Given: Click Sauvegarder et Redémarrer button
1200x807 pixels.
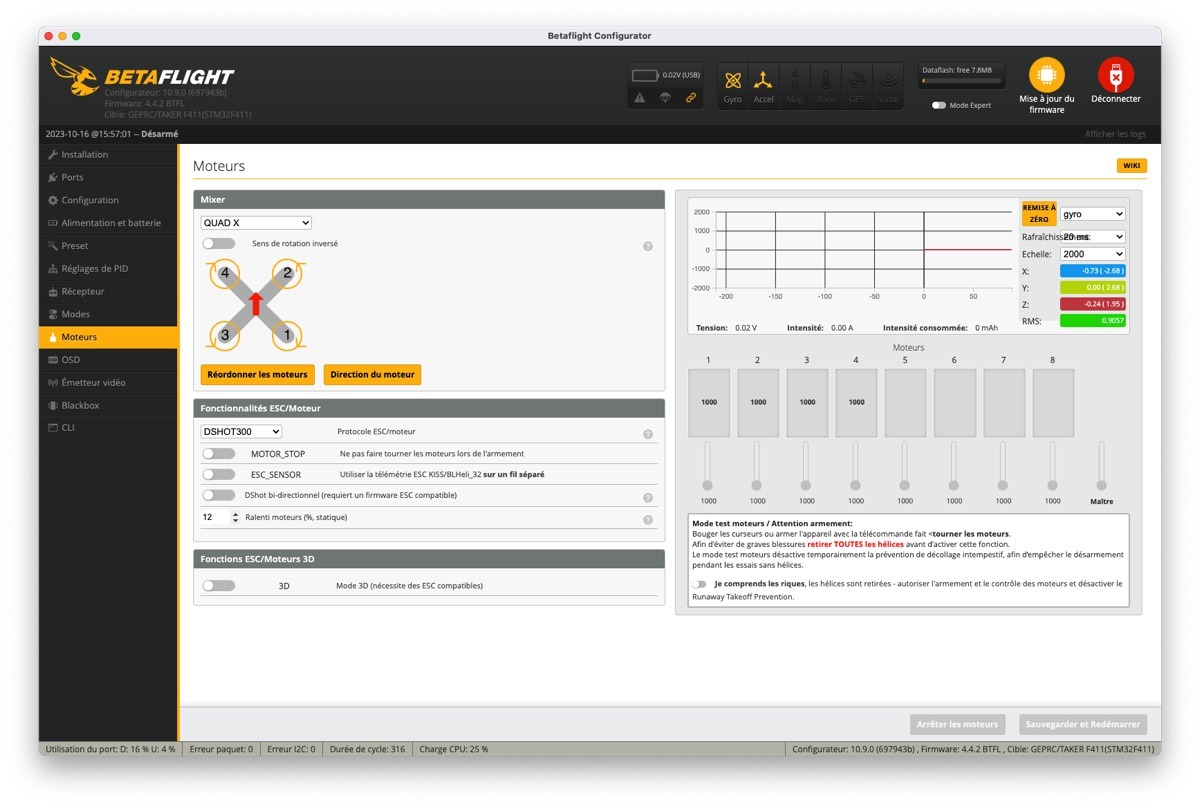Looking at the screenshot, I should pyautogui.click(x=1083, y=724).
